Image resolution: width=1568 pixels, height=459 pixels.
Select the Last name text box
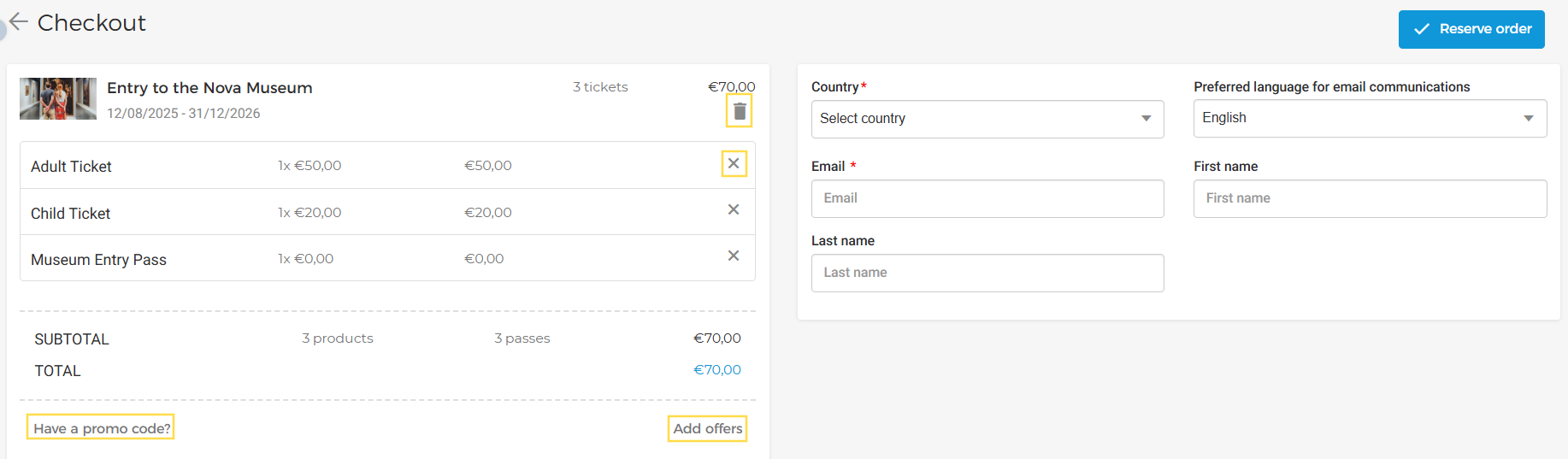tap(987, 273)
